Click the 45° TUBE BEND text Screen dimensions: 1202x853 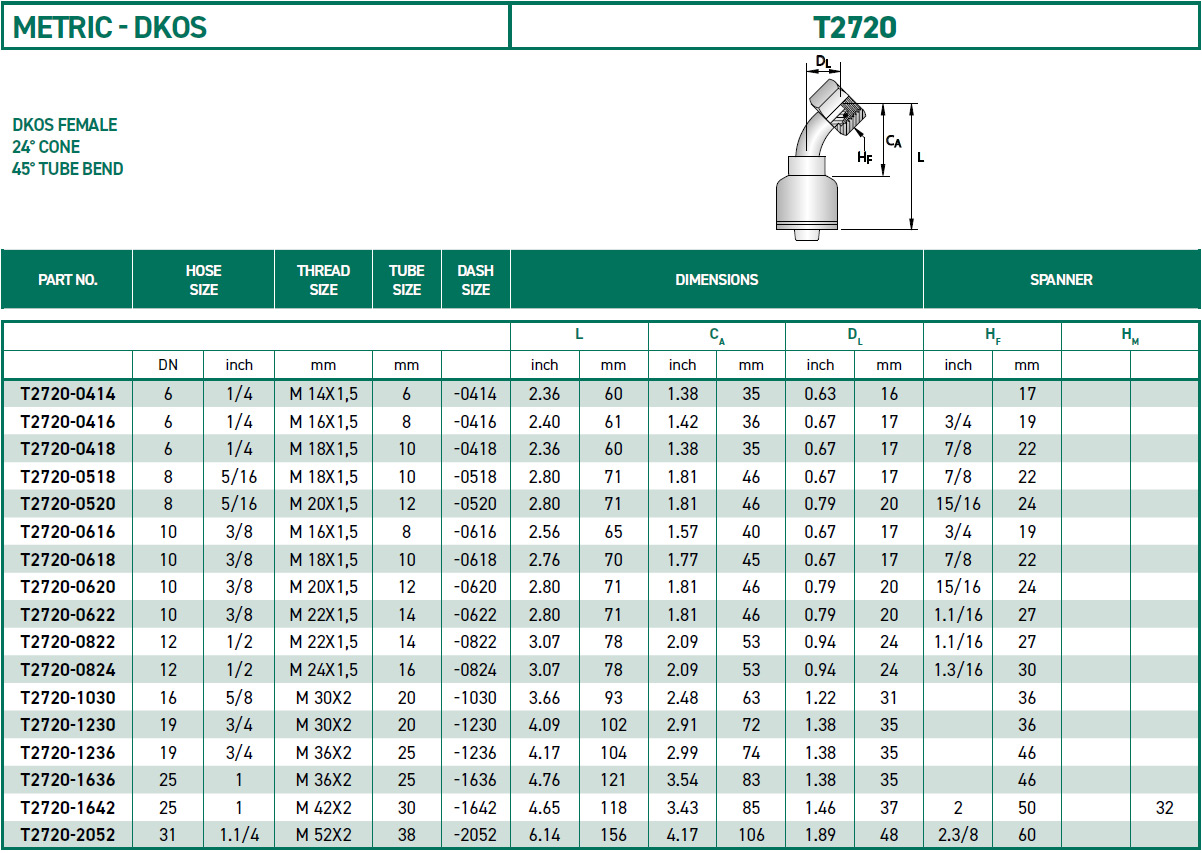pyautogui.click(x=68, y=169)
